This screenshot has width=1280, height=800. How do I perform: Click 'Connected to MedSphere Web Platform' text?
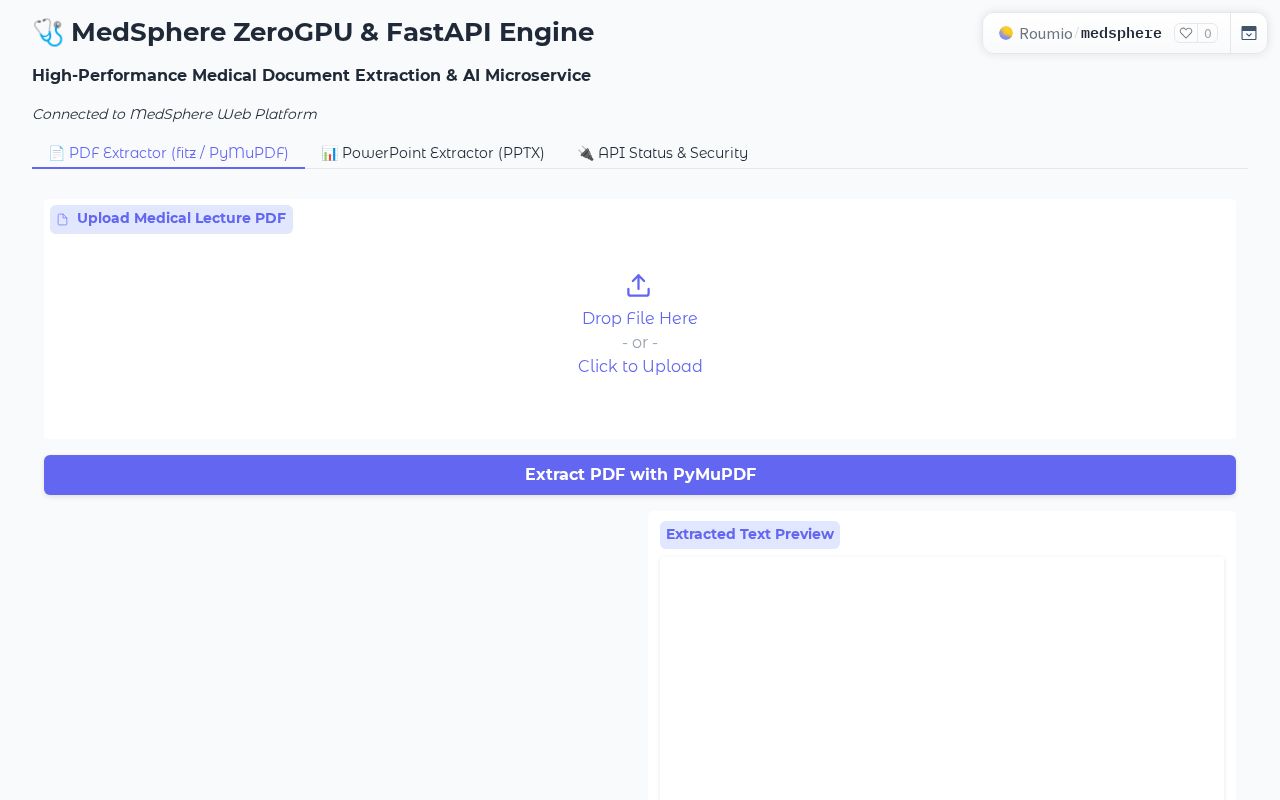[x=174, y=114]
